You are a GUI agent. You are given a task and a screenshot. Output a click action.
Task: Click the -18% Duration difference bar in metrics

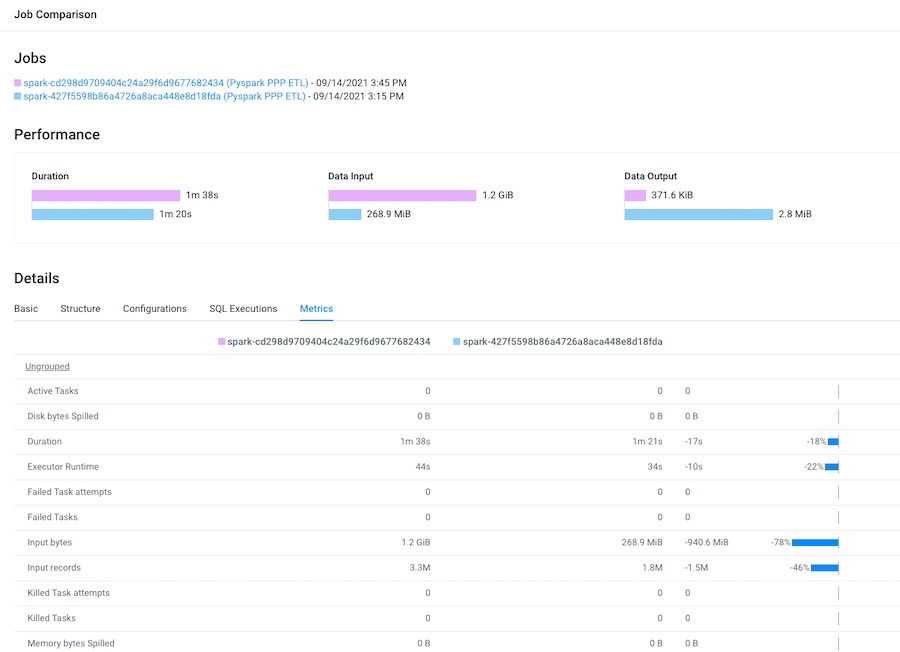pyautogui.click(x=833, y=441)
